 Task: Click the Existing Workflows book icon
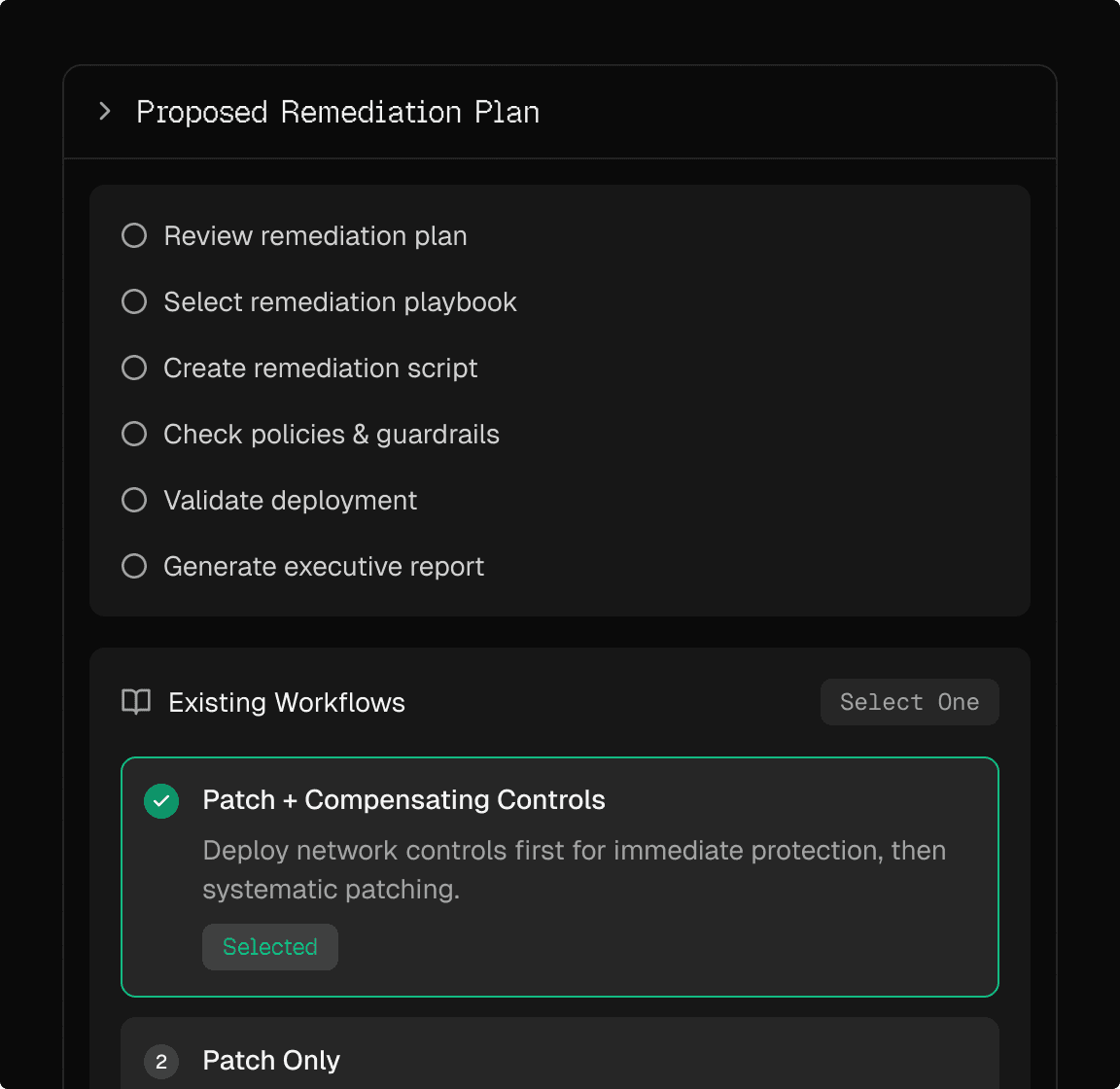136,702
